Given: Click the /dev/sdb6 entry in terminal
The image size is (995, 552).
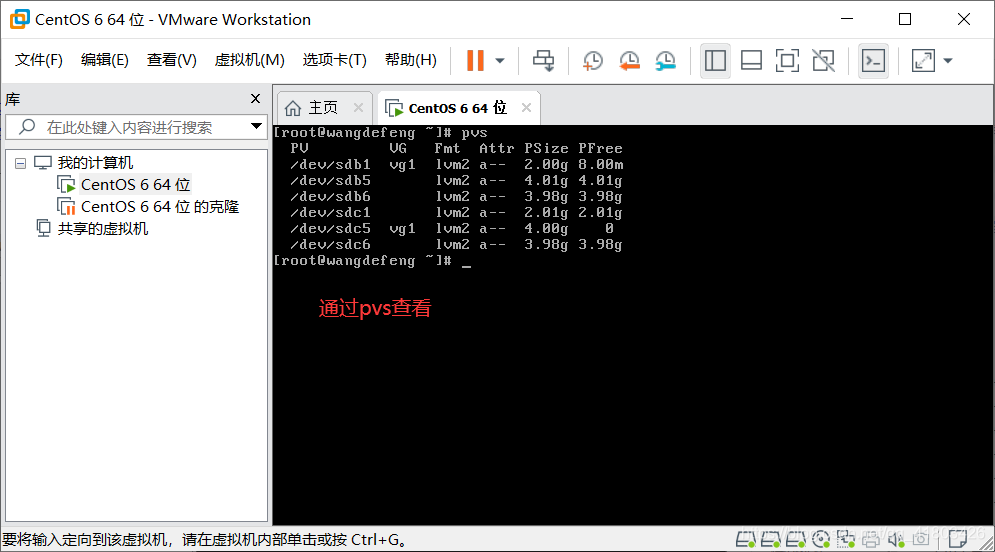Looking at the screenshot, I should [330, 197].
